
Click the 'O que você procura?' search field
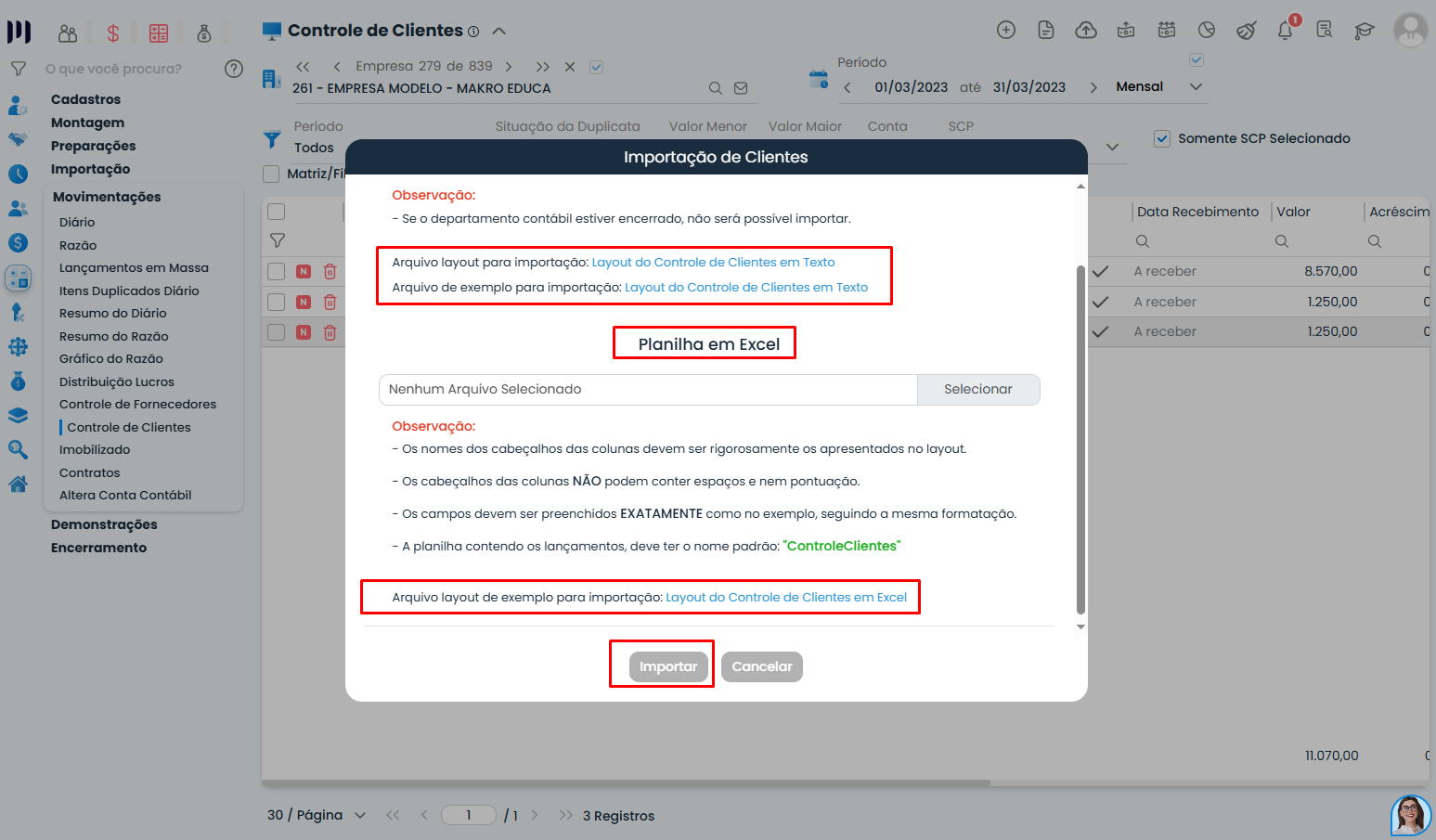pyautogui.click(x=113, y=69)
